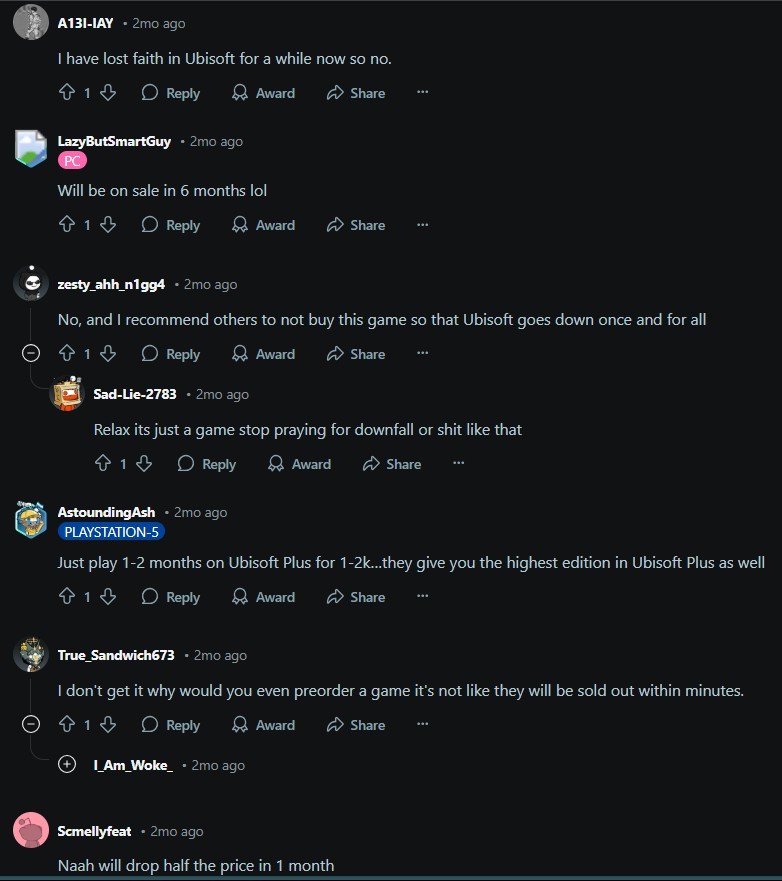Open LazyButSmartGuy's user profile
Image resolution: width=782 pixels, height=881 pixels.
pos(114,141)
